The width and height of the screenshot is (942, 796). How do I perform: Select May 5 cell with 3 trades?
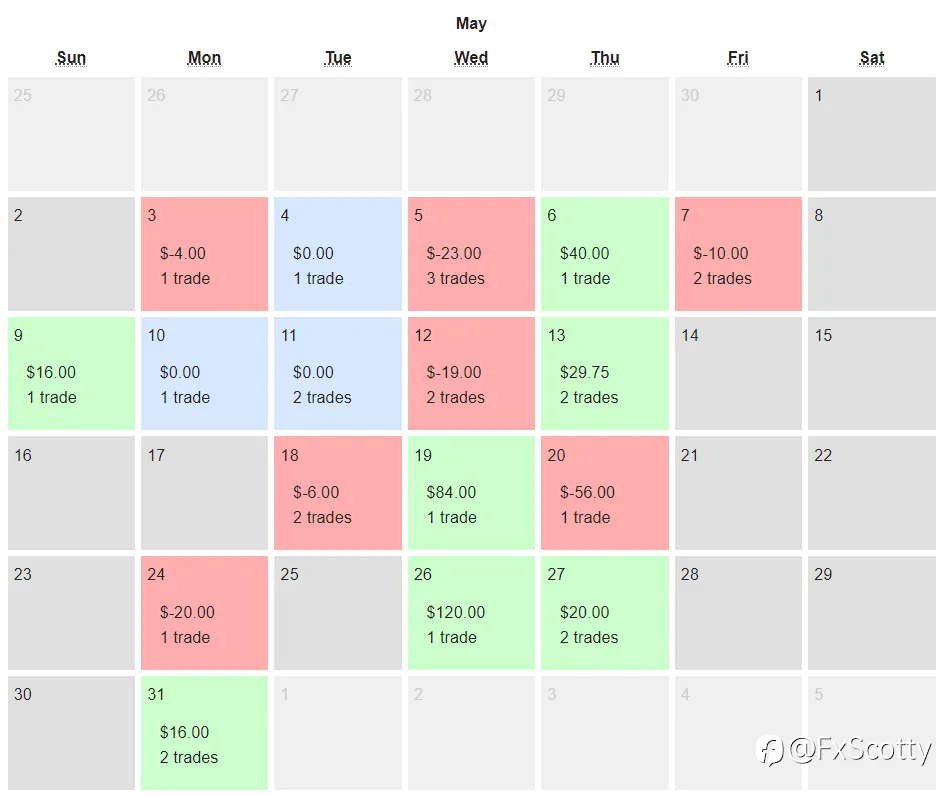(471, 254)
